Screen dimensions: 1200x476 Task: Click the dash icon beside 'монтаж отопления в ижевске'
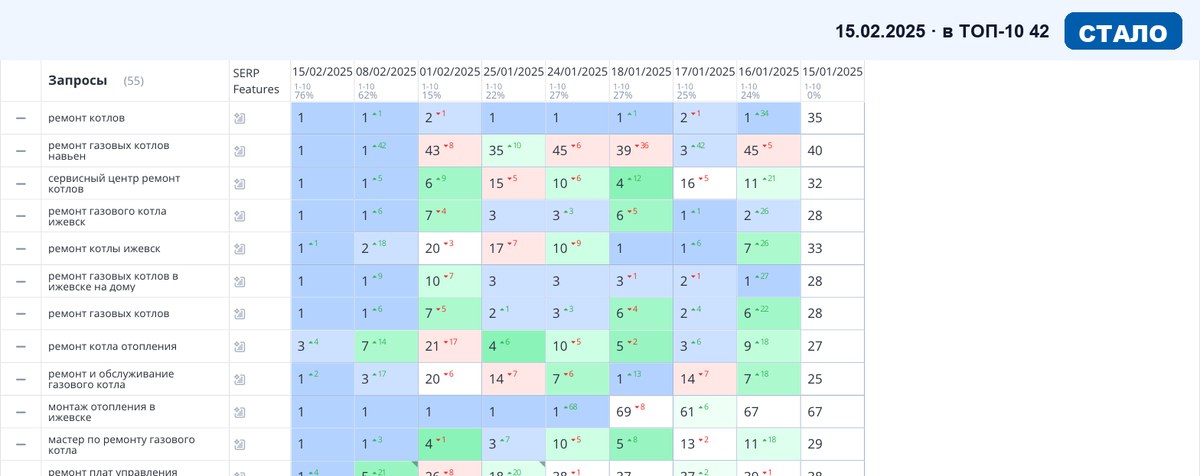pyautogui.click(x=20, y=412)
